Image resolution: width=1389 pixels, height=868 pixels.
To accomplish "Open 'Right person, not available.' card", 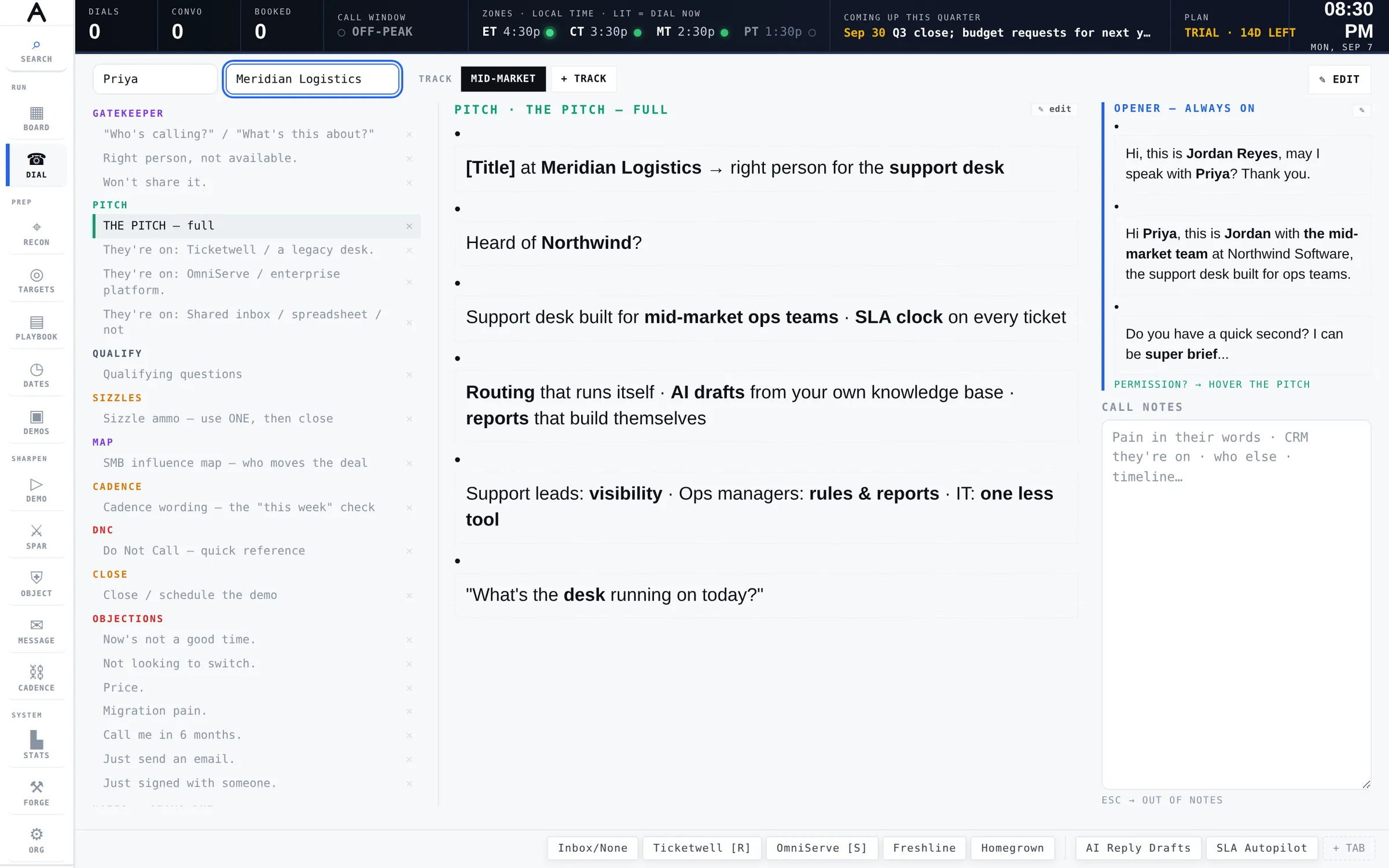I will click(x=256, y=159).
